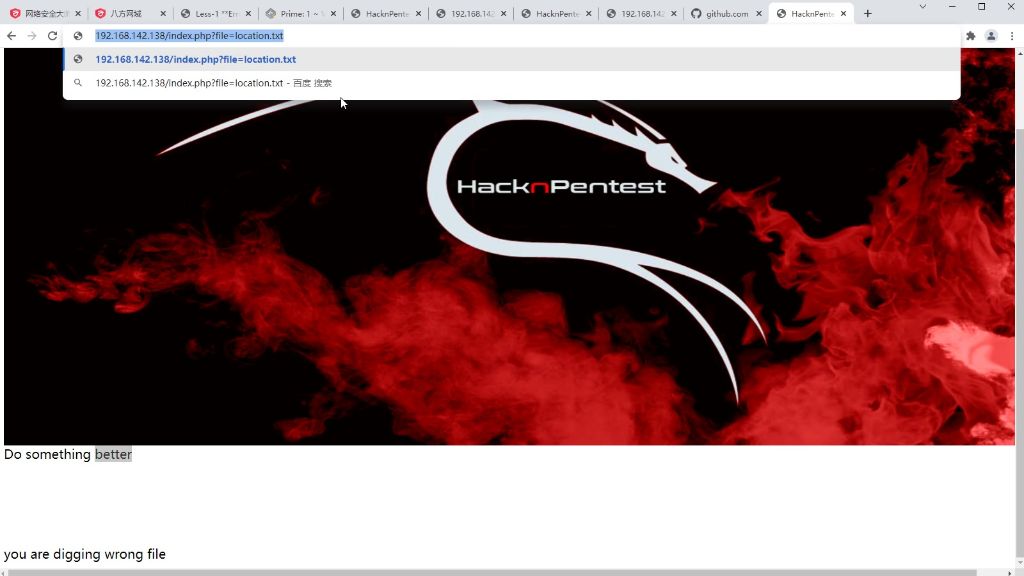Maximize the browser window
Viewport: 1024px width, 576px height.
click(982, 7)
